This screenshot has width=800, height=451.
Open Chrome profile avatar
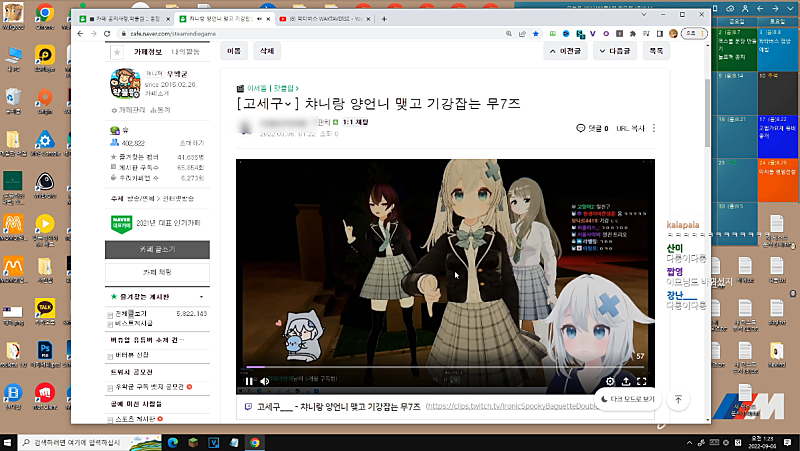[673, 34]
